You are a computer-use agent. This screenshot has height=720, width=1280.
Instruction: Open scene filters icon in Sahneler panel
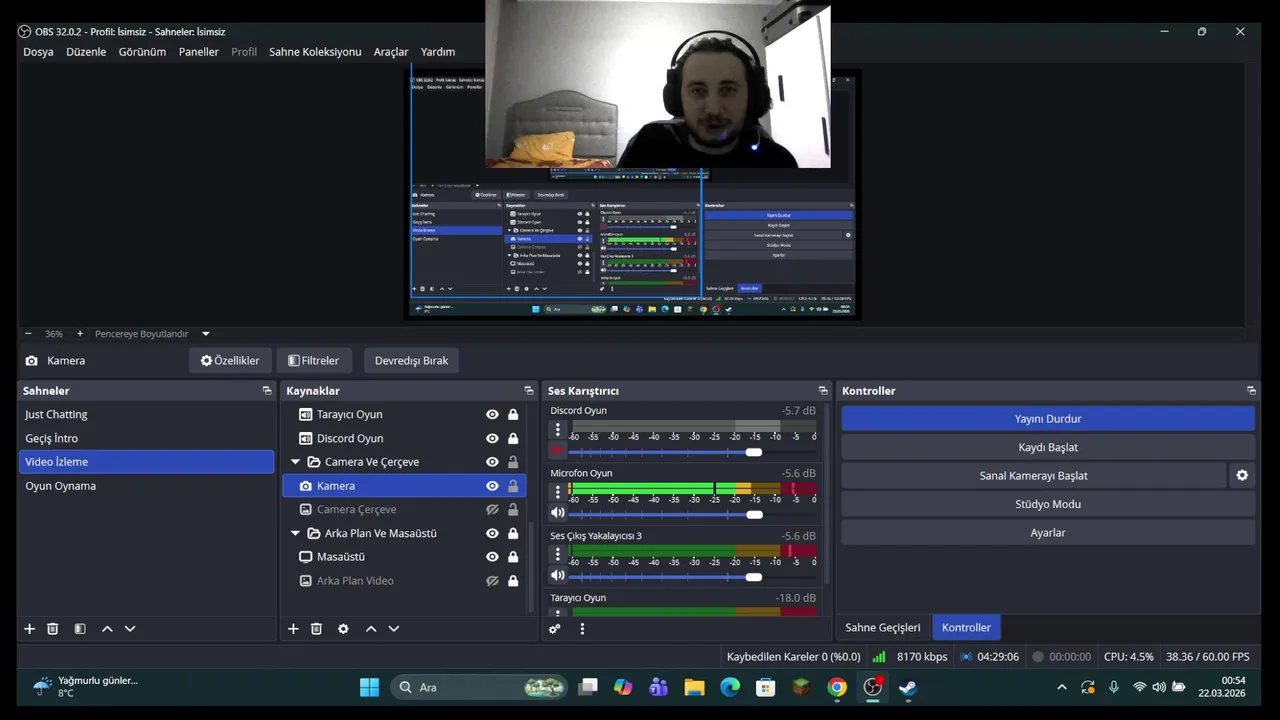coord(80,629)
